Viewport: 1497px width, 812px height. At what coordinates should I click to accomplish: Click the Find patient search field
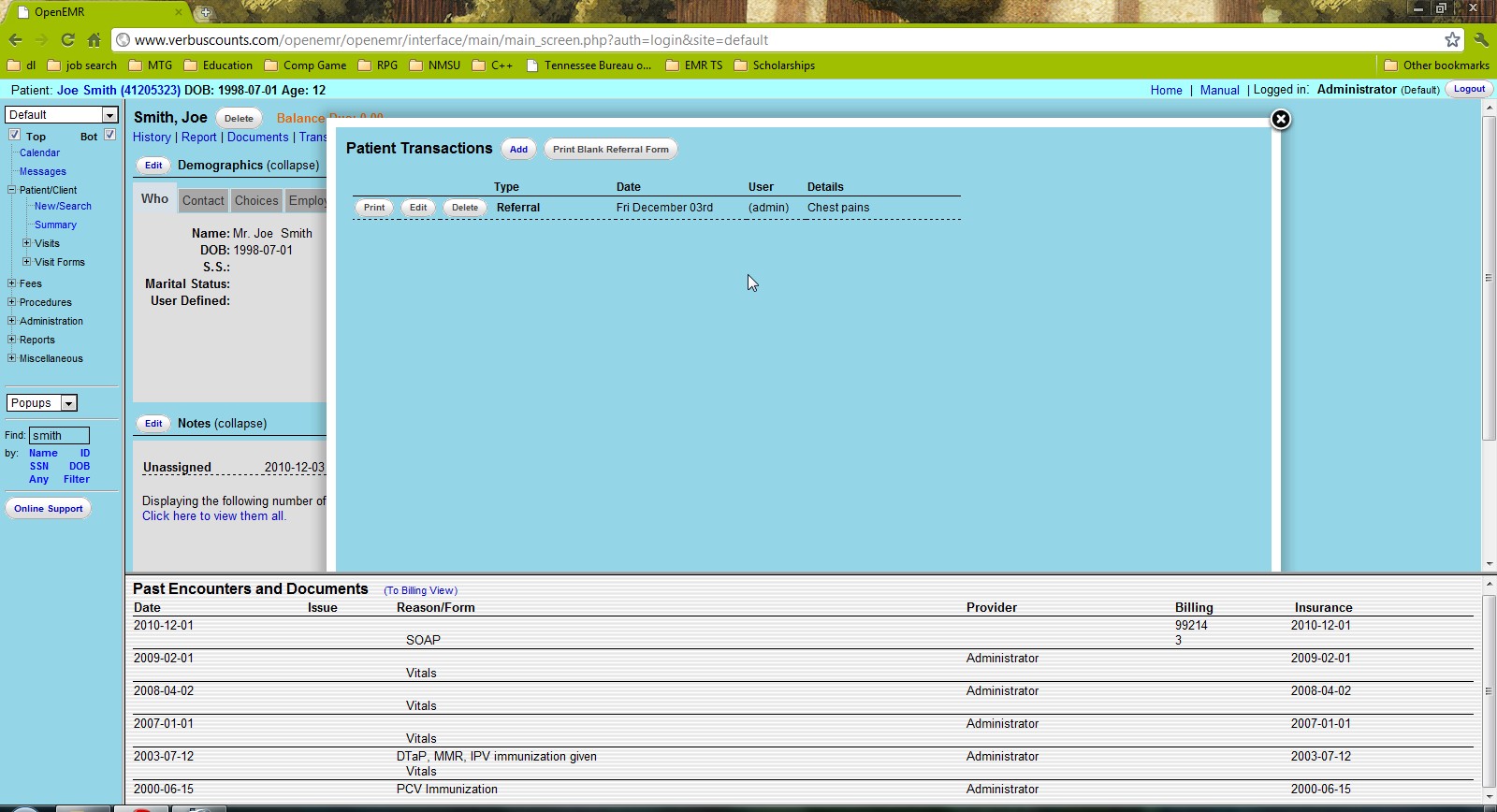click(59, 436)
